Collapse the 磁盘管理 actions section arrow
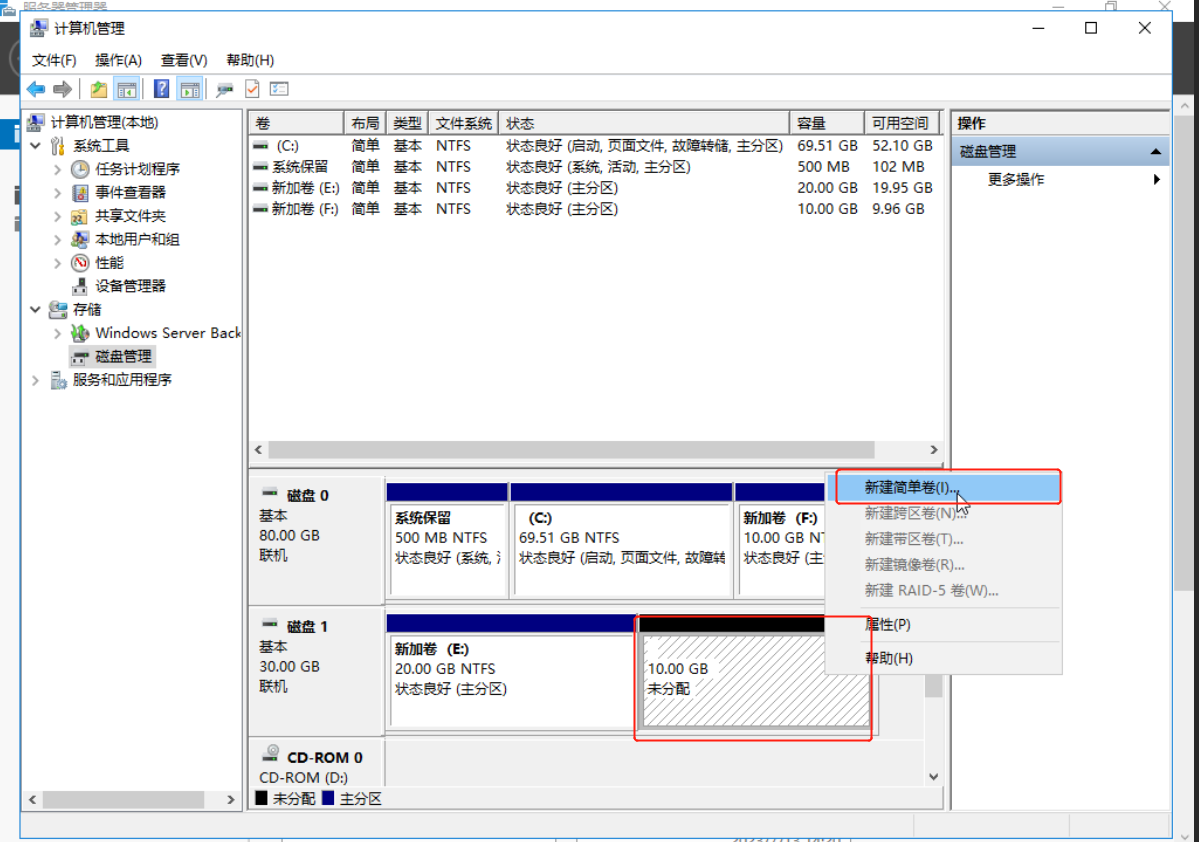1199x842 pixels. (x=1156, y=152)
